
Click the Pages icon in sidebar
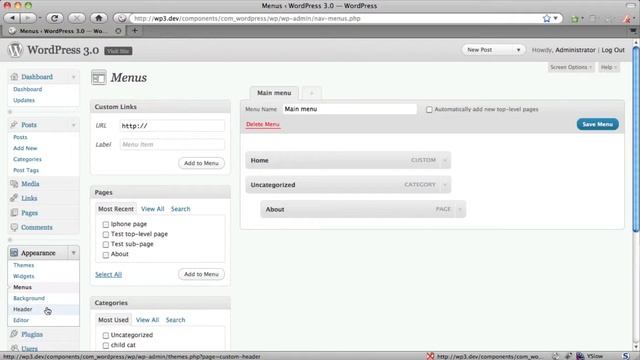(14, 213)
